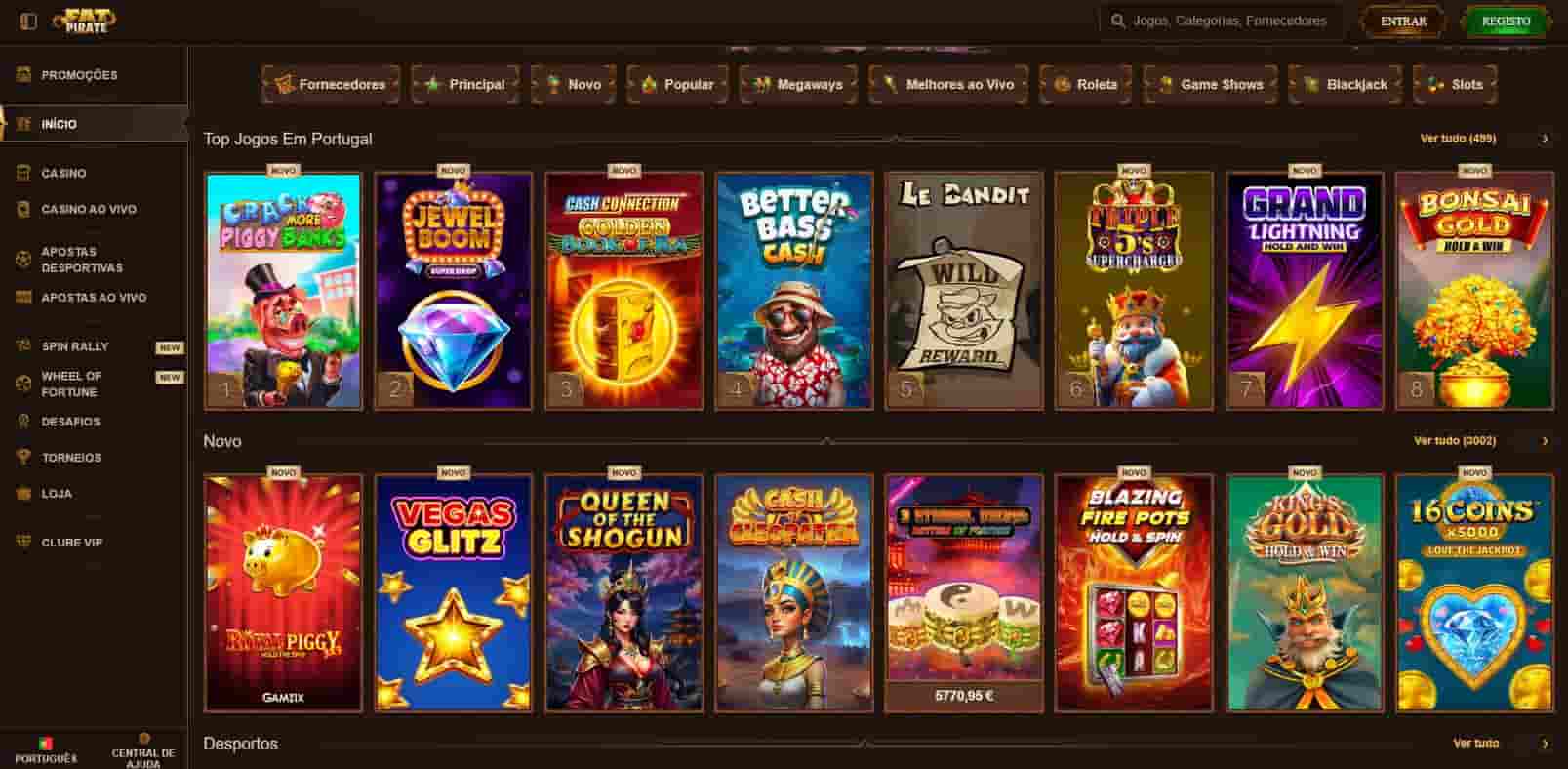Open Spin Rally from sidebar

tap(74, 346)
